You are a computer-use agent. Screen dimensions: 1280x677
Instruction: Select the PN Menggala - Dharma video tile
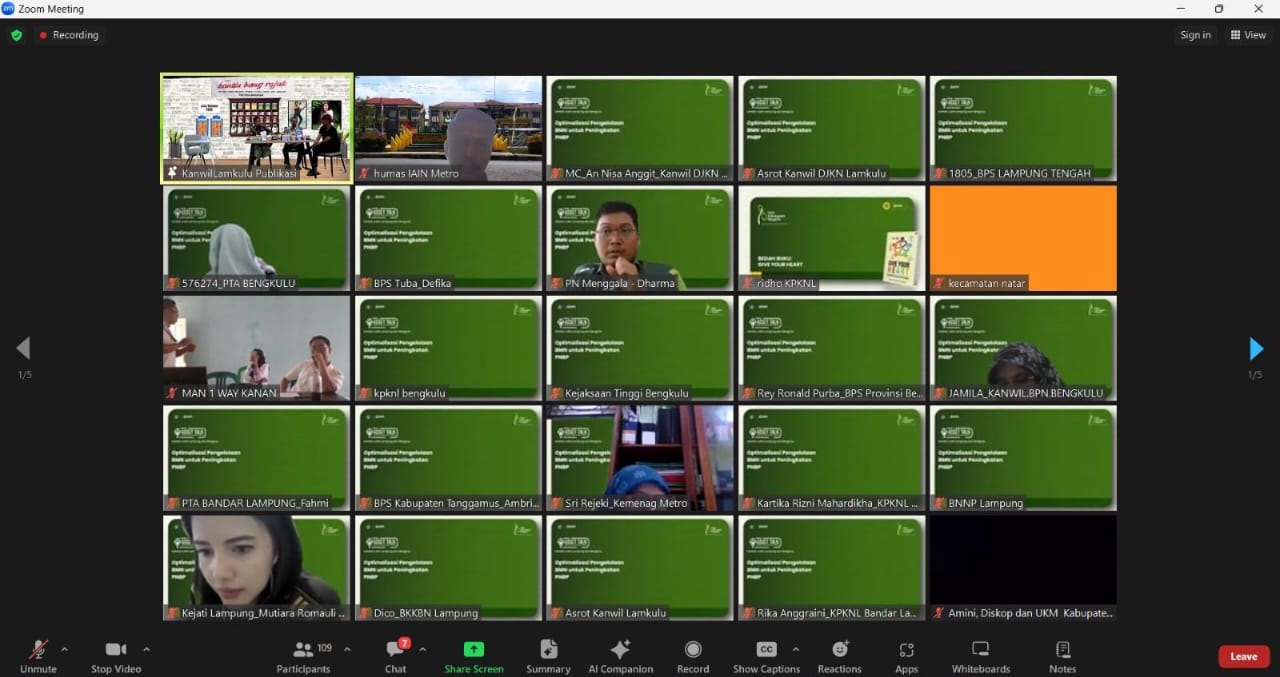640,238
